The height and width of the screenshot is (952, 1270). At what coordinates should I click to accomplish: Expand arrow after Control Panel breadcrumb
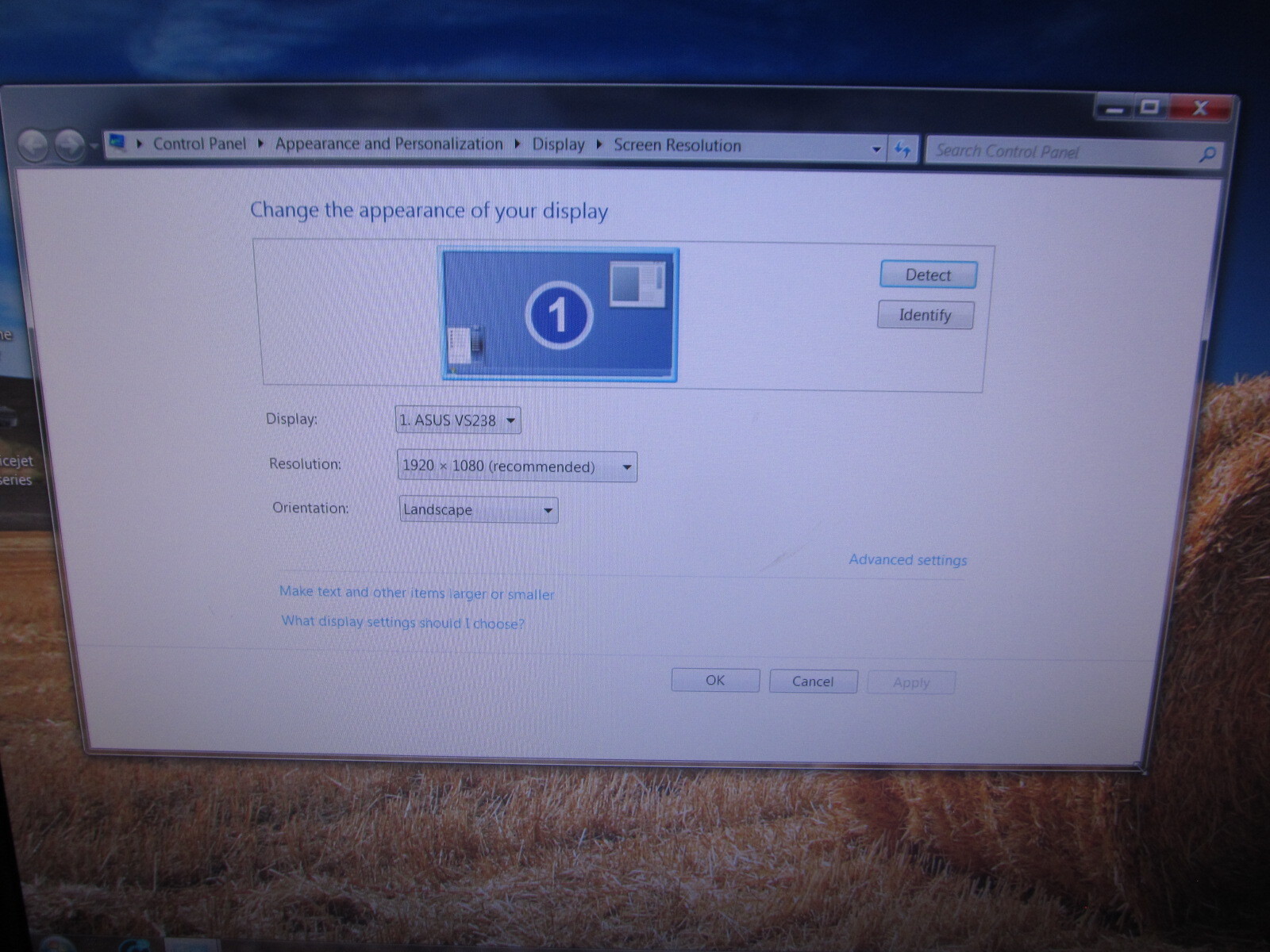click(x=260, y=144)
